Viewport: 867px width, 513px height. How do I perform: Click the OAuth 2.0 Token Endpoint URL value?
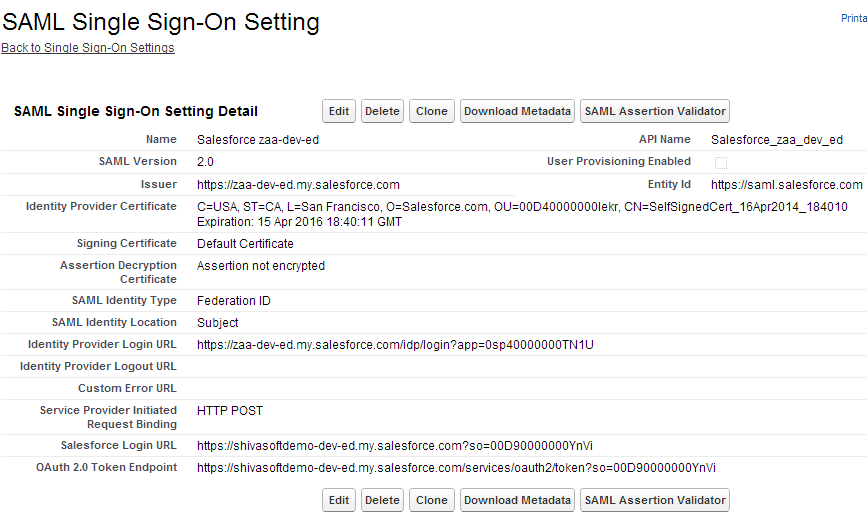click(456, 468)
